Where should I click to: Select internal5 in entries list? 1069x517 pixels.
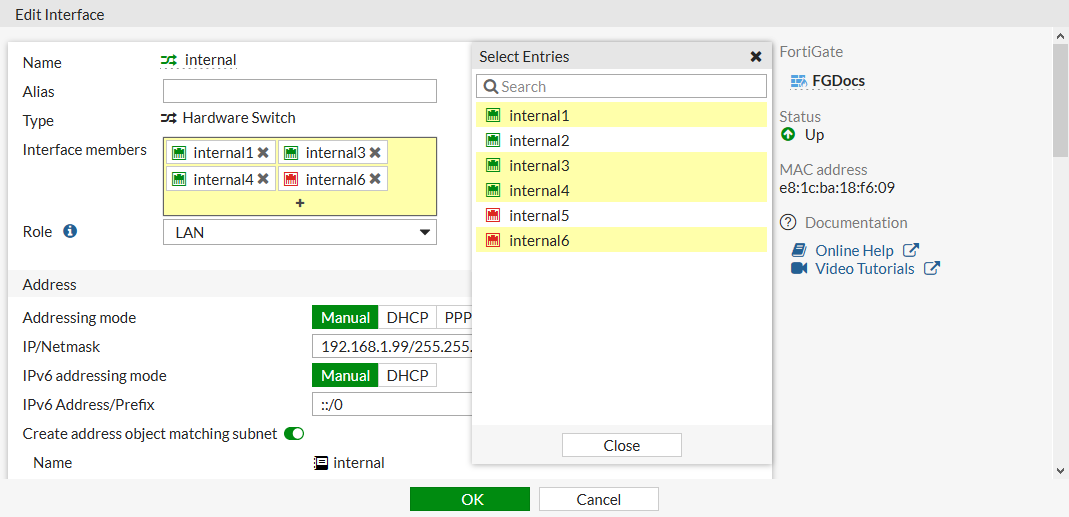[x=538, y=216]
